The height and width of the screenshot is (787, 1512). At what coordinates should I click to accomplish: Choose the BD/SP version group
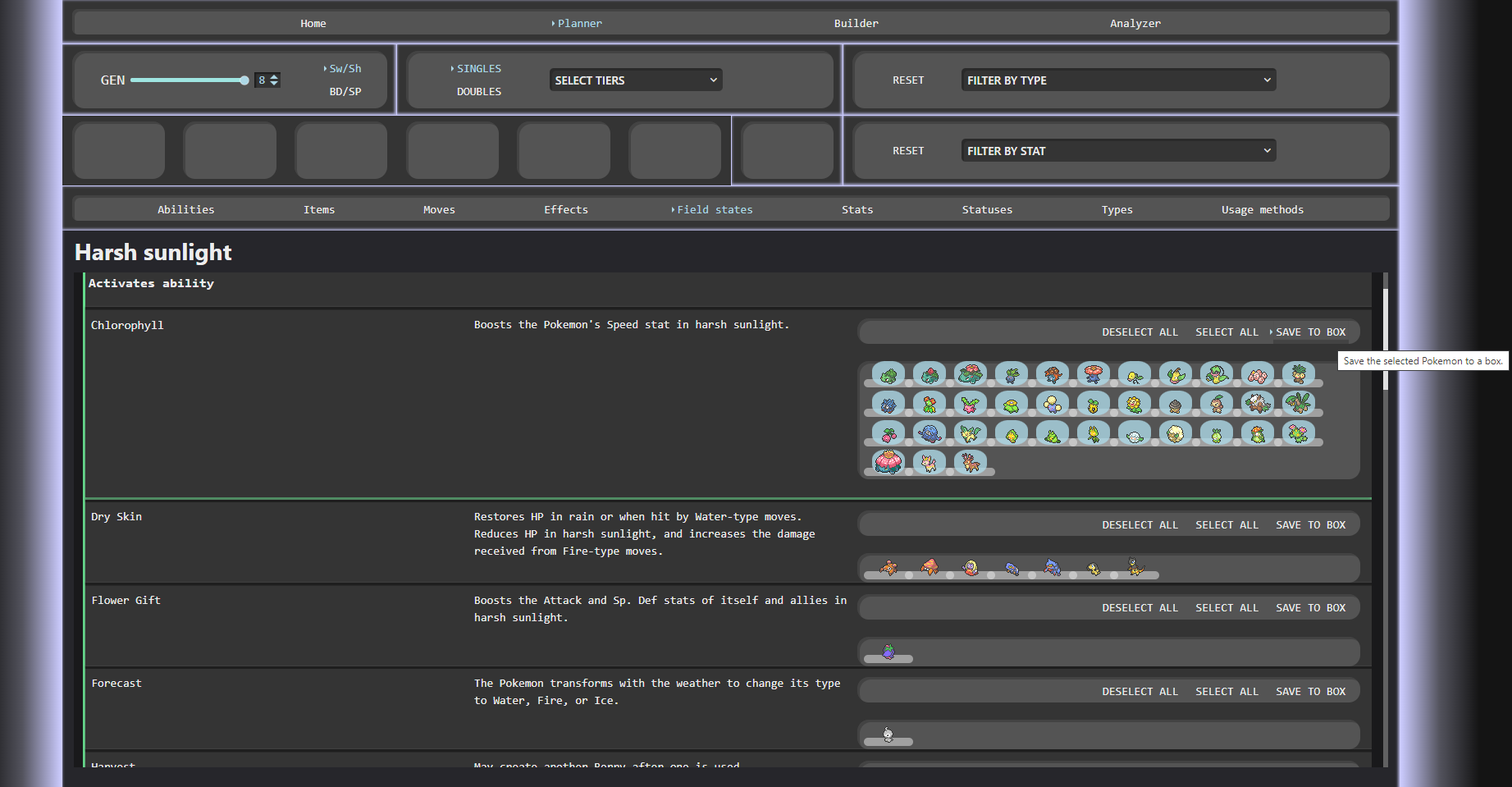(x=345, y=92)
